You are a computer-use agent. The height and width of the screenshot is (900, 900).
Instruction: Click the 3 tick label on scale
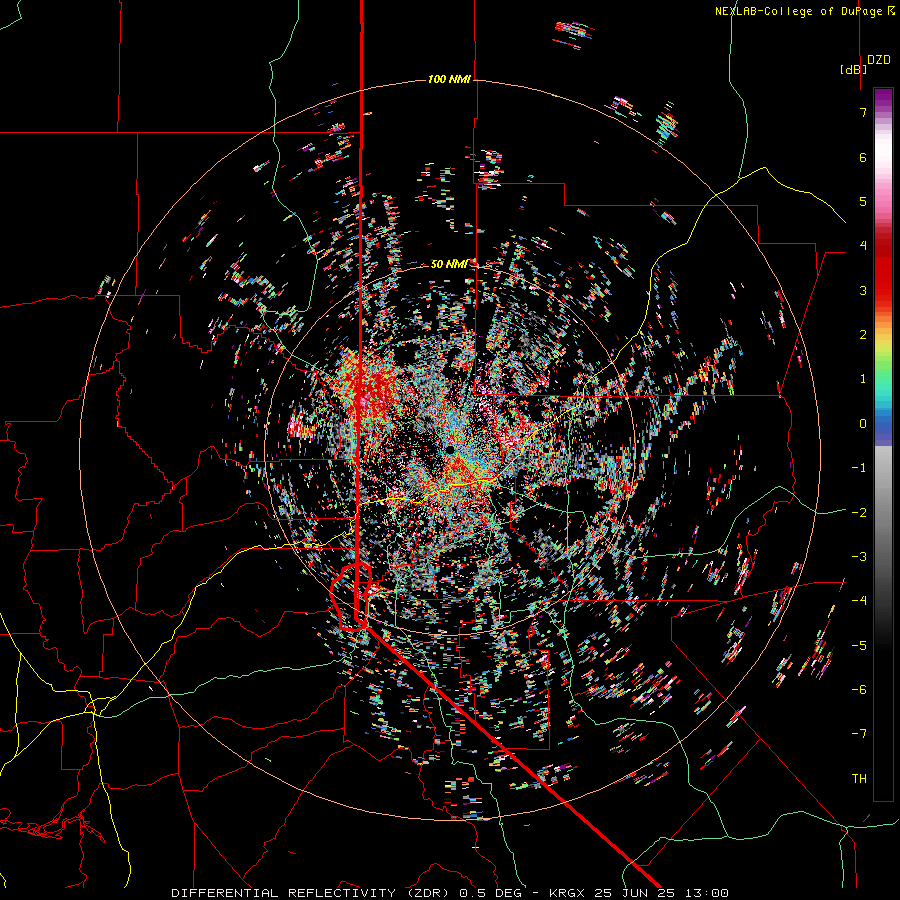point(863,290)
